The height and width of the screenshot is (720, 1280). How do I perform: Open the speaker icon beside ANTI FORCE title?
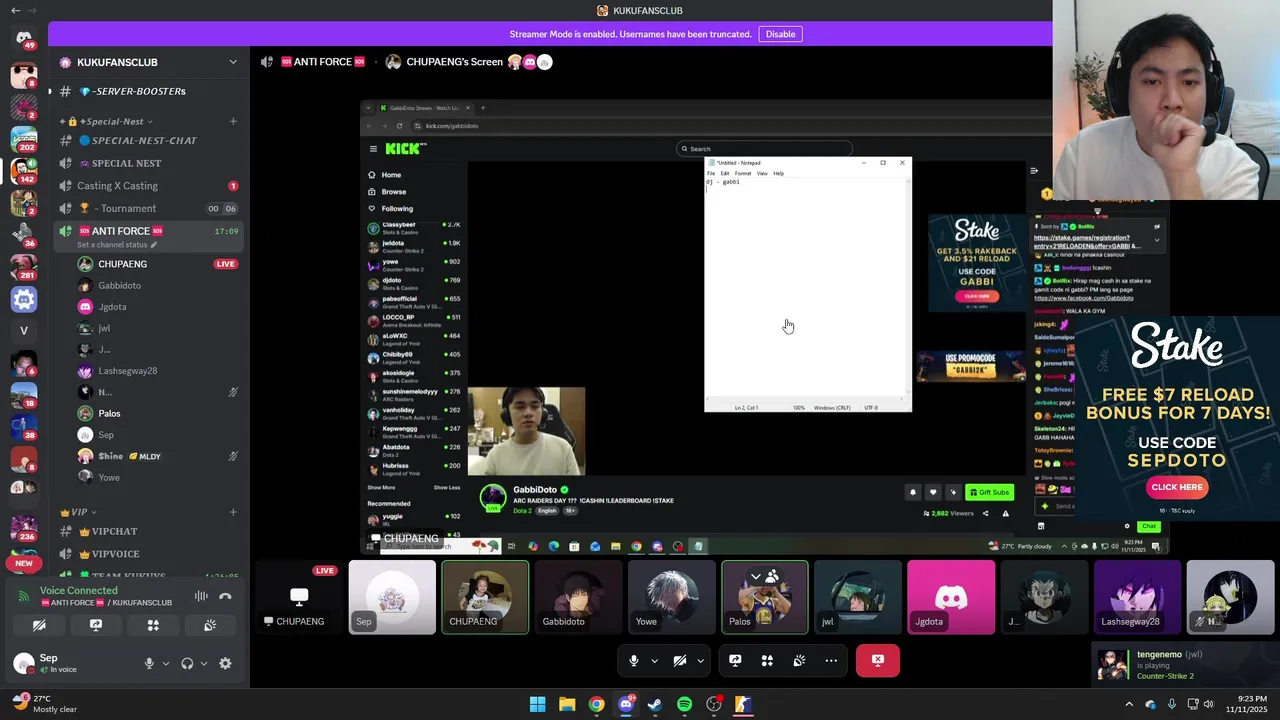(x=267, y=62)
